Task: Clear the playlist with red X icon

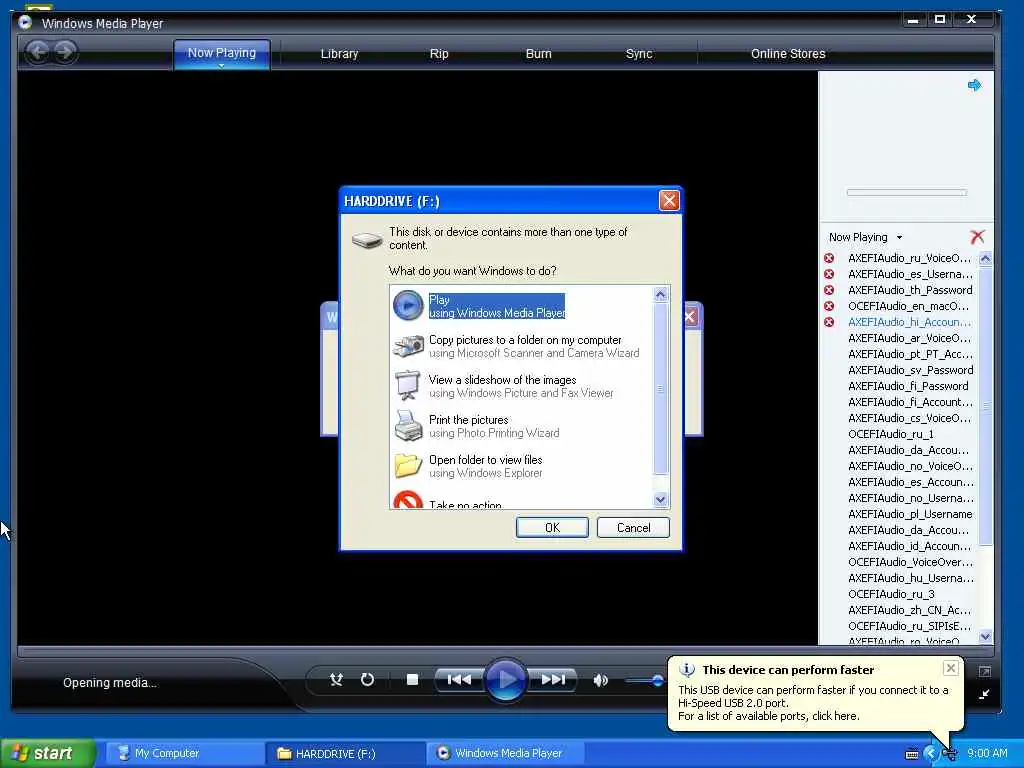Action: pos(977,236)
